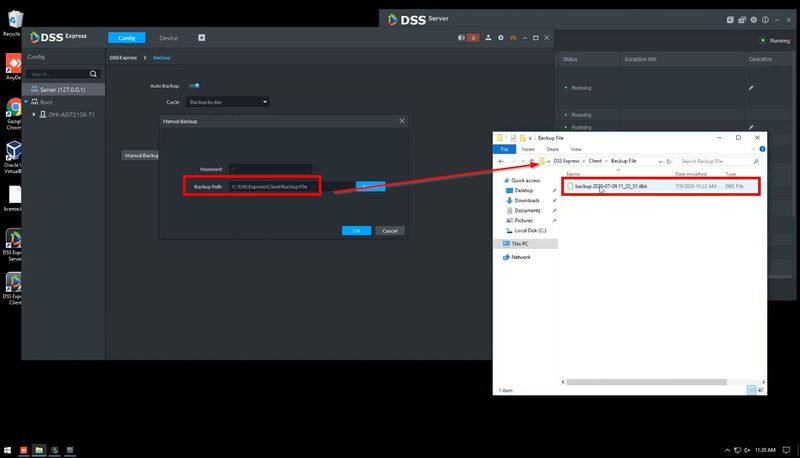Click the DSS Express address bar segment
The image size is (800, 458).
point(566,161)
